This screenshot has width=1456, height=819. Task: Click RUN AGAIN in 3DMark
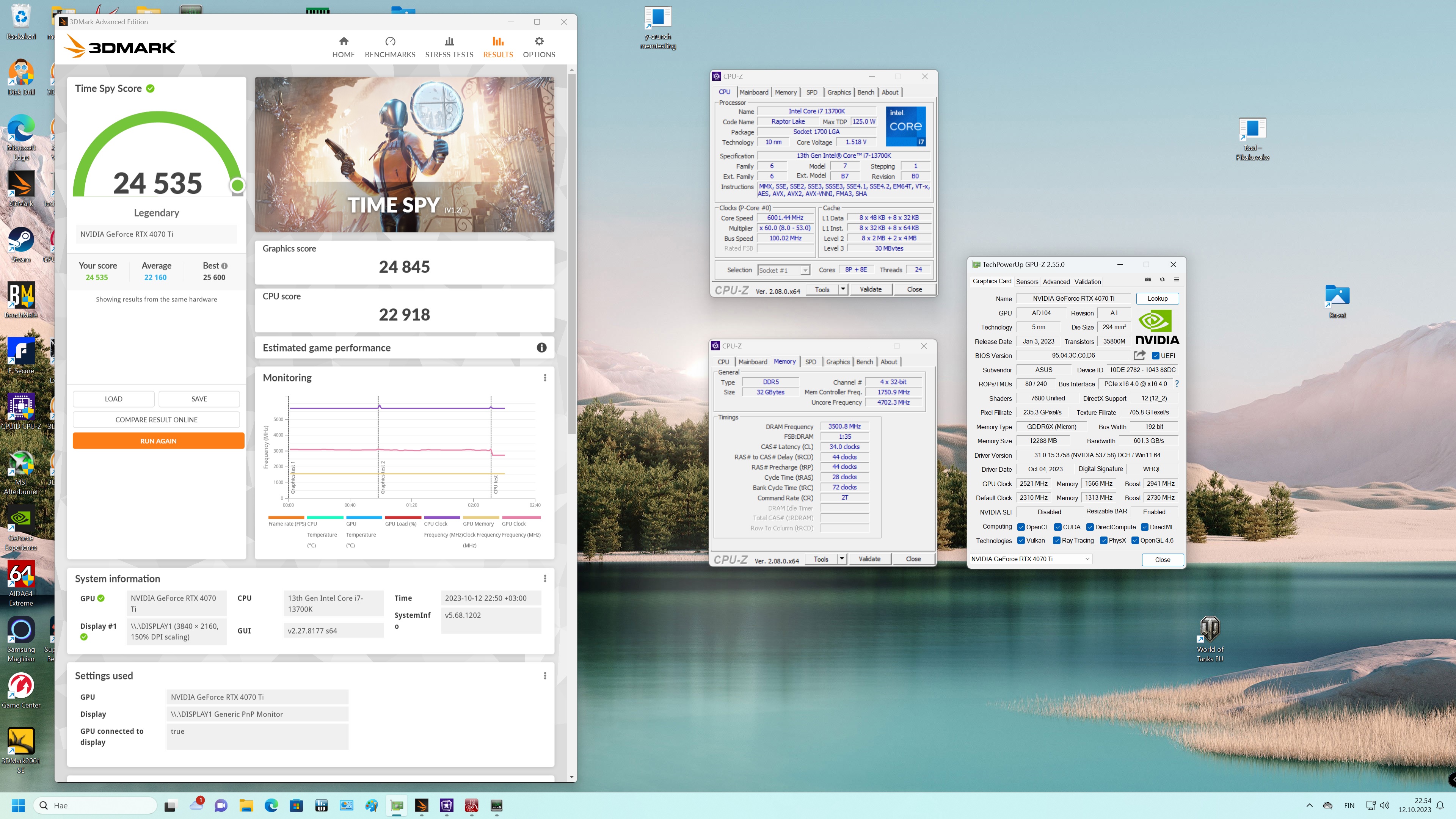point(158,441)
